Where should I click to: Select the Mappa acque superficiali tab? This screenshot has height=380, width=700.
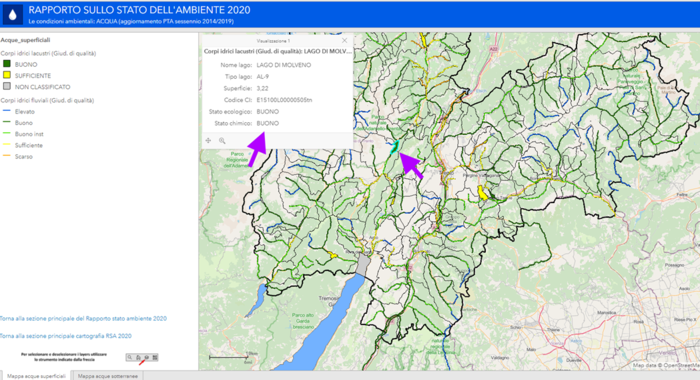pos(36,376)
